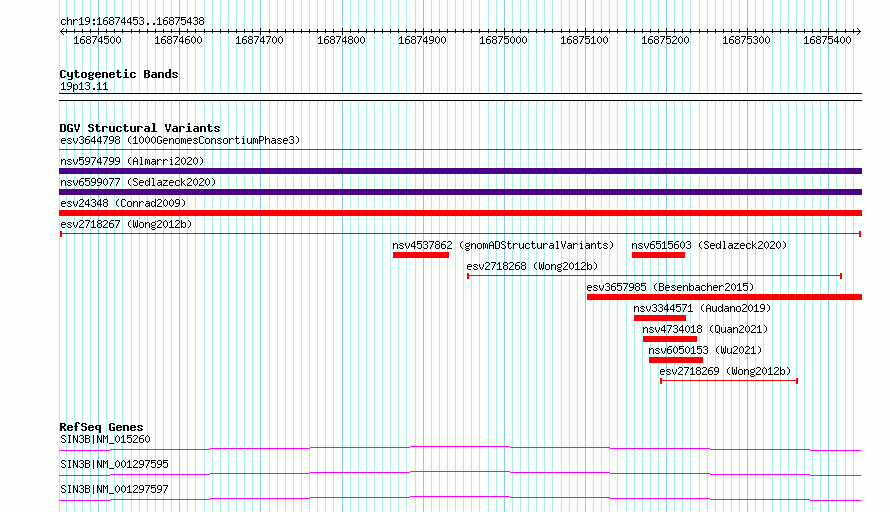Click the nsv6050153 Wu2021 variant bar
The width and height of the screenshot is (890, 512).
(x=676, y=360)
